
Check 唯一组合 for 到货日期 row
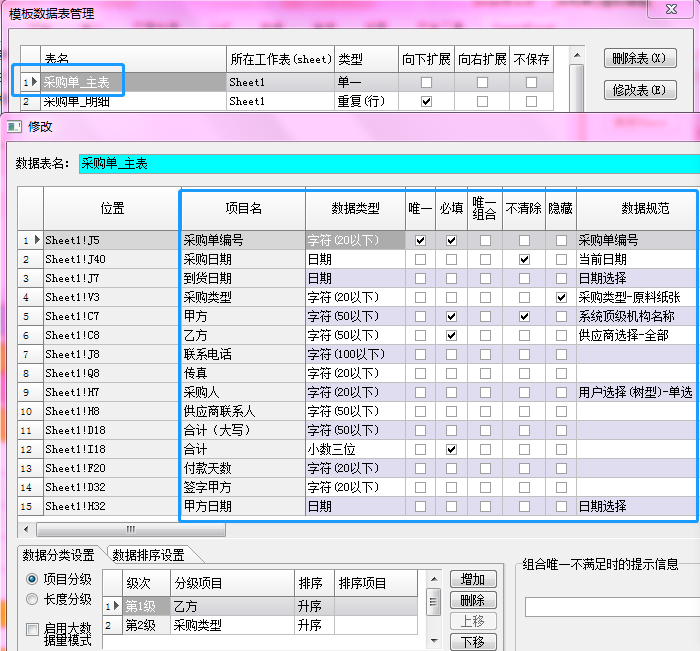[x=485, y=279]
